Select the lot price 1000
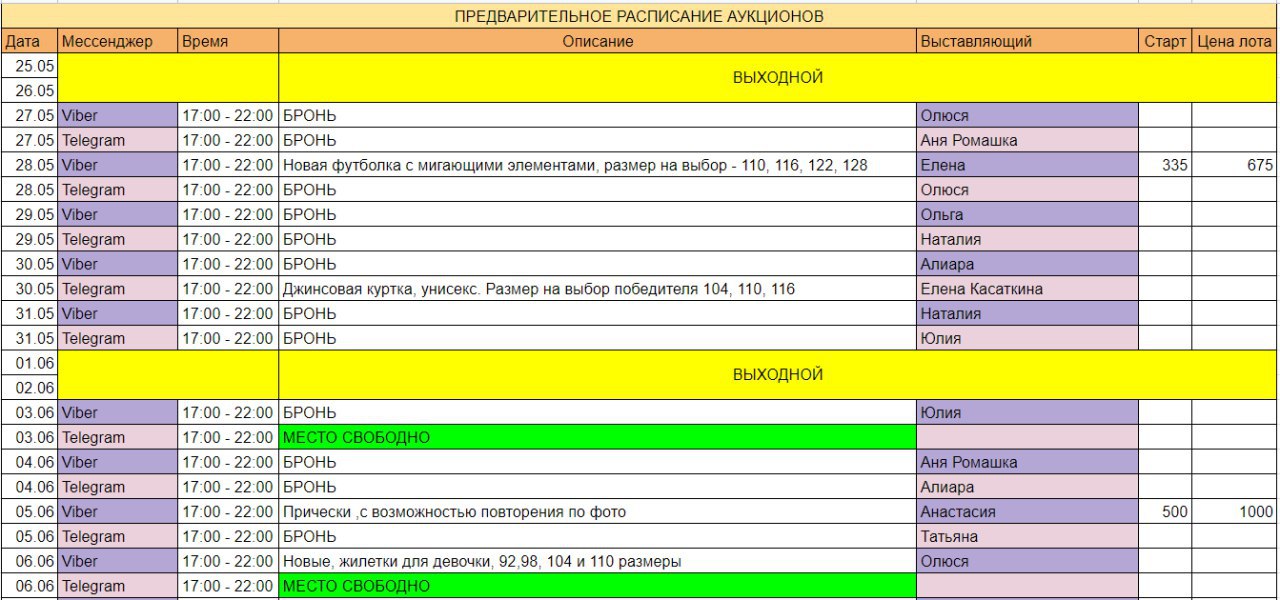Screen dimensions: 1280x600 [x=1235, y=511]
